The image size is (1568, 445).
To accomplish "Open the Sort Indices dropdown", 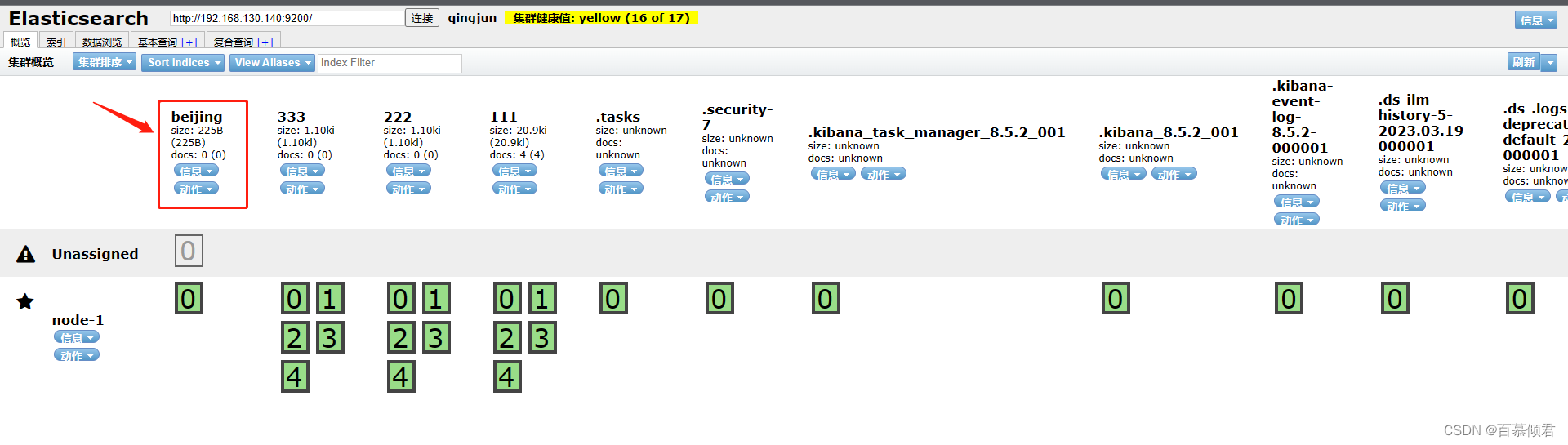I will click(x=183, y=62).
